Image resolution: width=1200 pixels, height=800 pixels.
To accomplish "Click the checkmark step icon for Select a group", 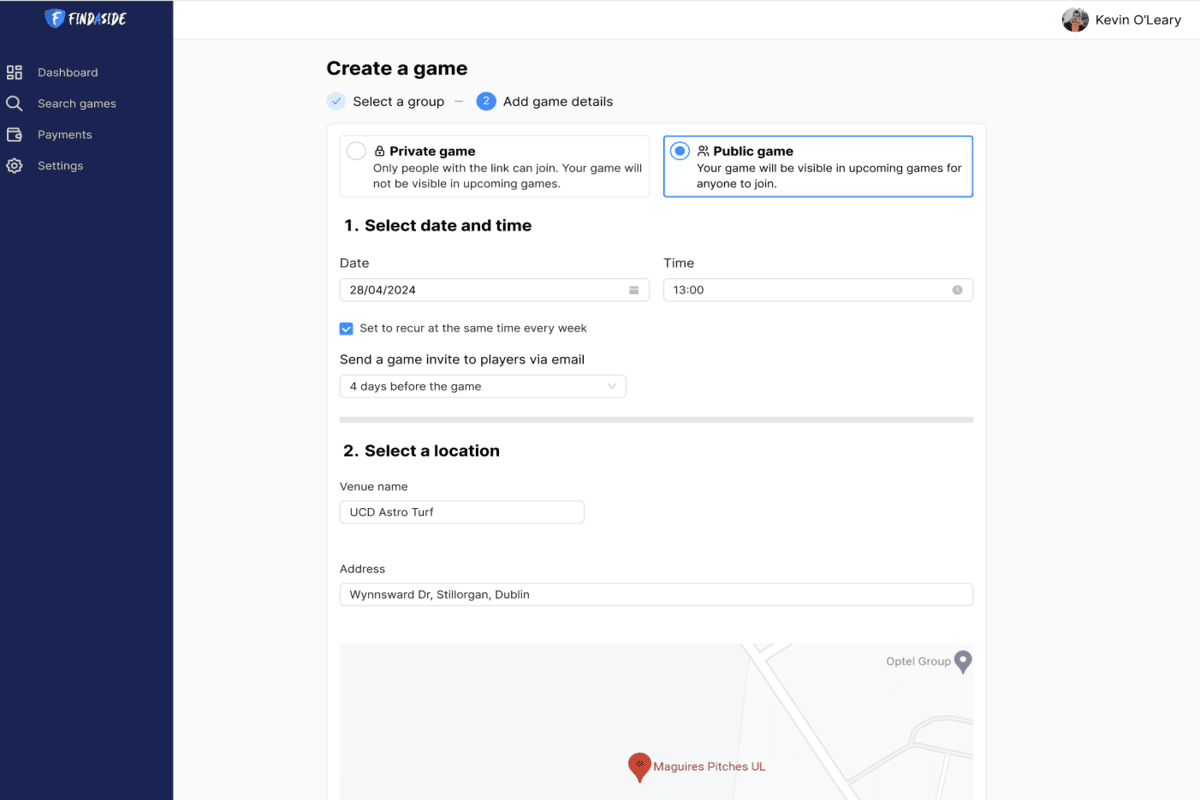I will pos(336,101).
